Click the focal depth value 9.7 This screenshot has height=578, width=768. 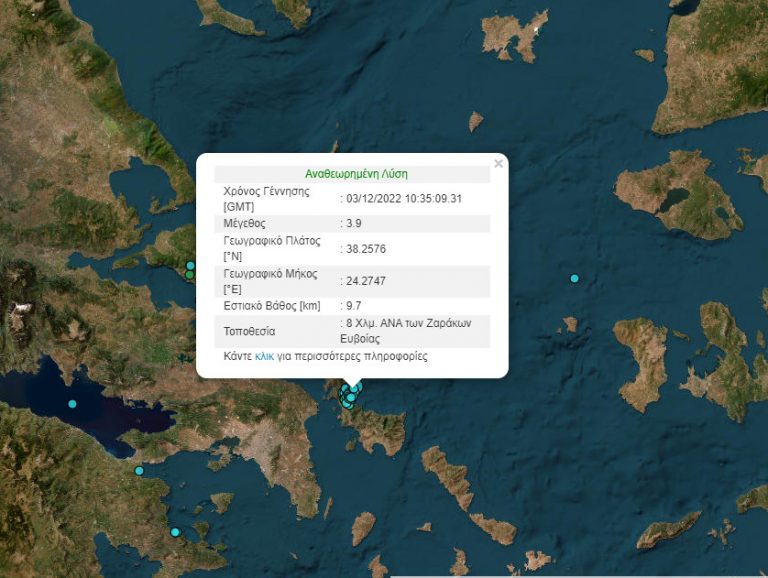353,305
